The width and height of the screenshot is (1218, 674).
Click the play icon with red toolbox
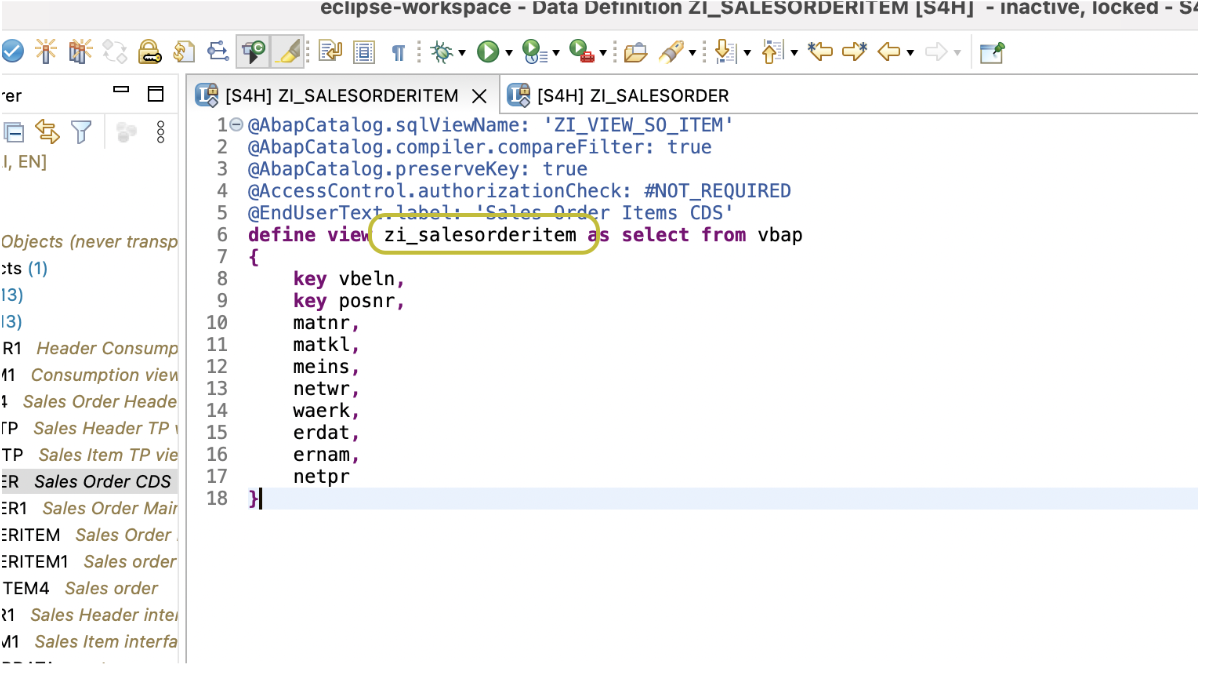[582, 51]
